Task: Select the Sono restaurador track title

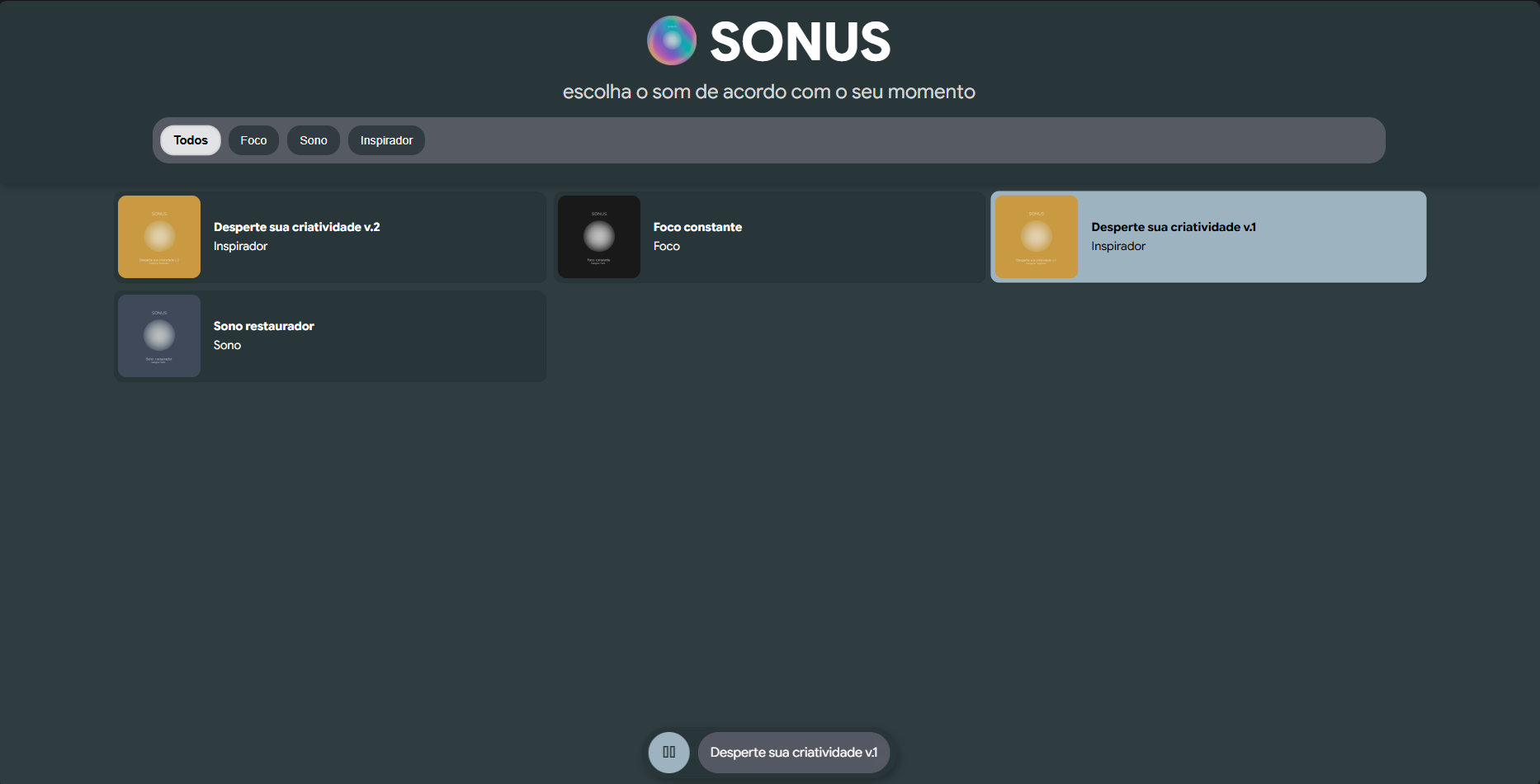Action: (263, 326)
